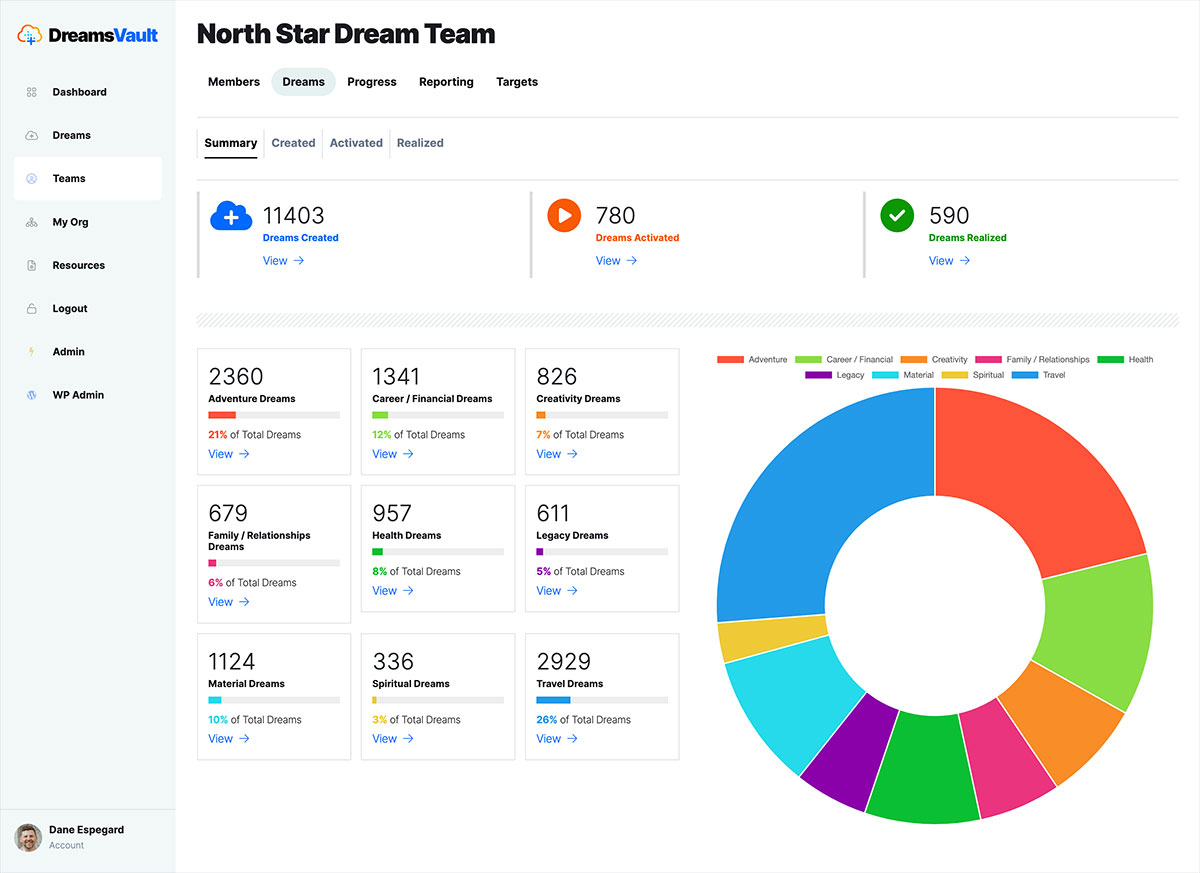This screenshot has width=1200, height=873.
Task: Click View link under Dreams Activated
Action: pyautogui.click(x=617, y=261)
